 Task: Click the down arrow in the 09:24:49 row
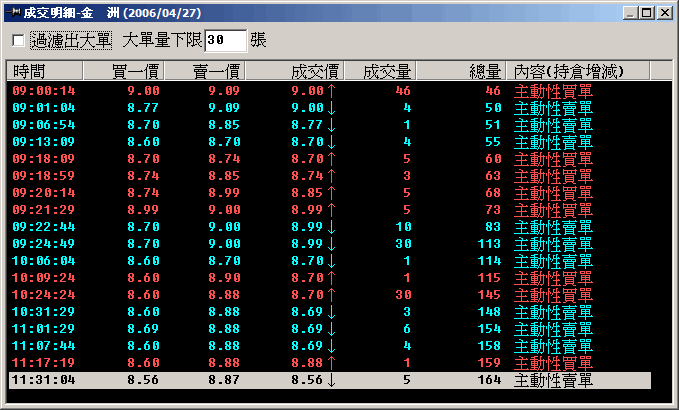[x=330, y=244]
